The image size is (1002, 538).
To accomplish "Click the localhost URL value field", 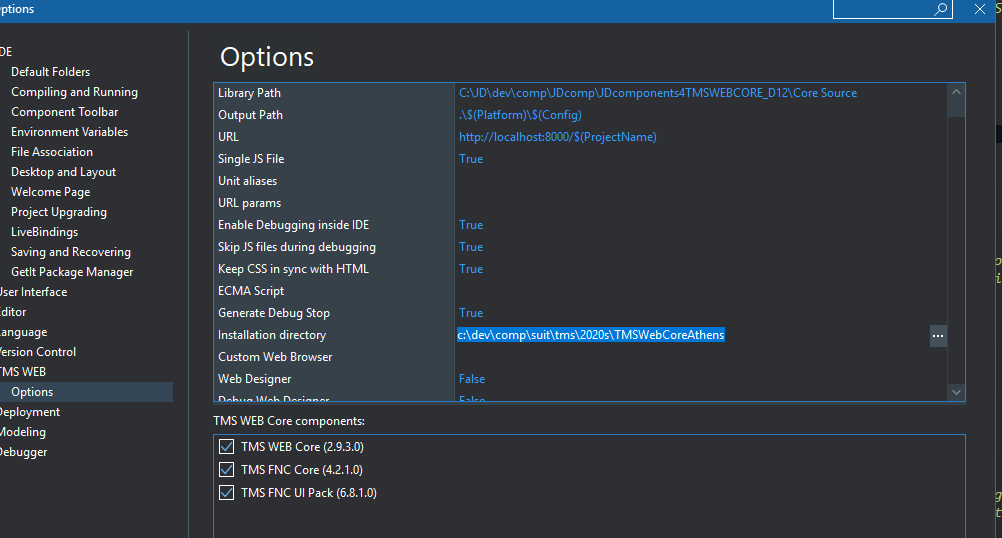I will tap(557, 137).
